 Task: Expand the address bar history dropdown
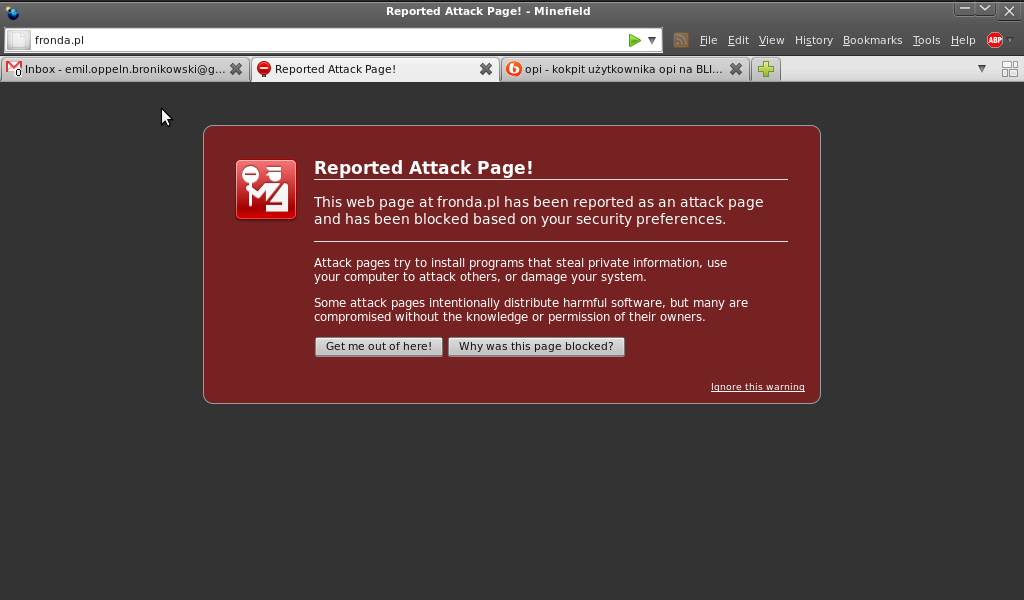coord(652,40)
